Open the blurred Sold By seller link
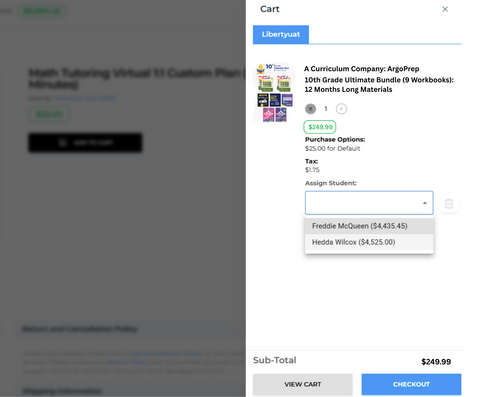 pyautogui.click(x=85, y=98)
